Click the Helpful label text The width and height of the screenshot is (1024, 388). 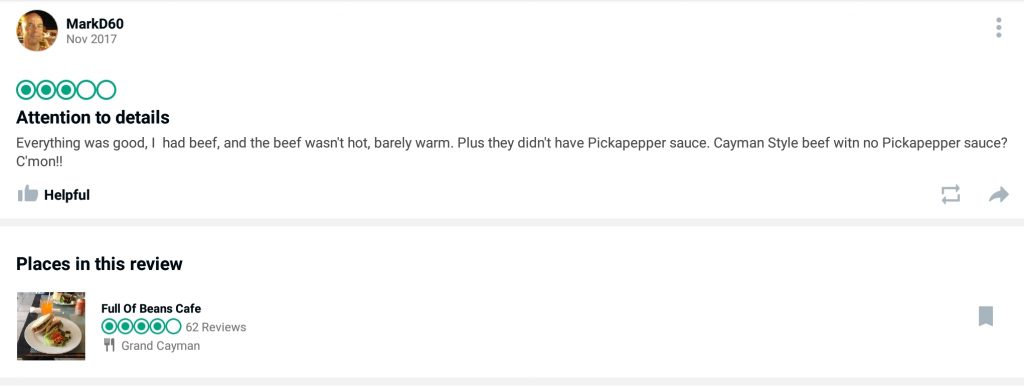(67, 195)
